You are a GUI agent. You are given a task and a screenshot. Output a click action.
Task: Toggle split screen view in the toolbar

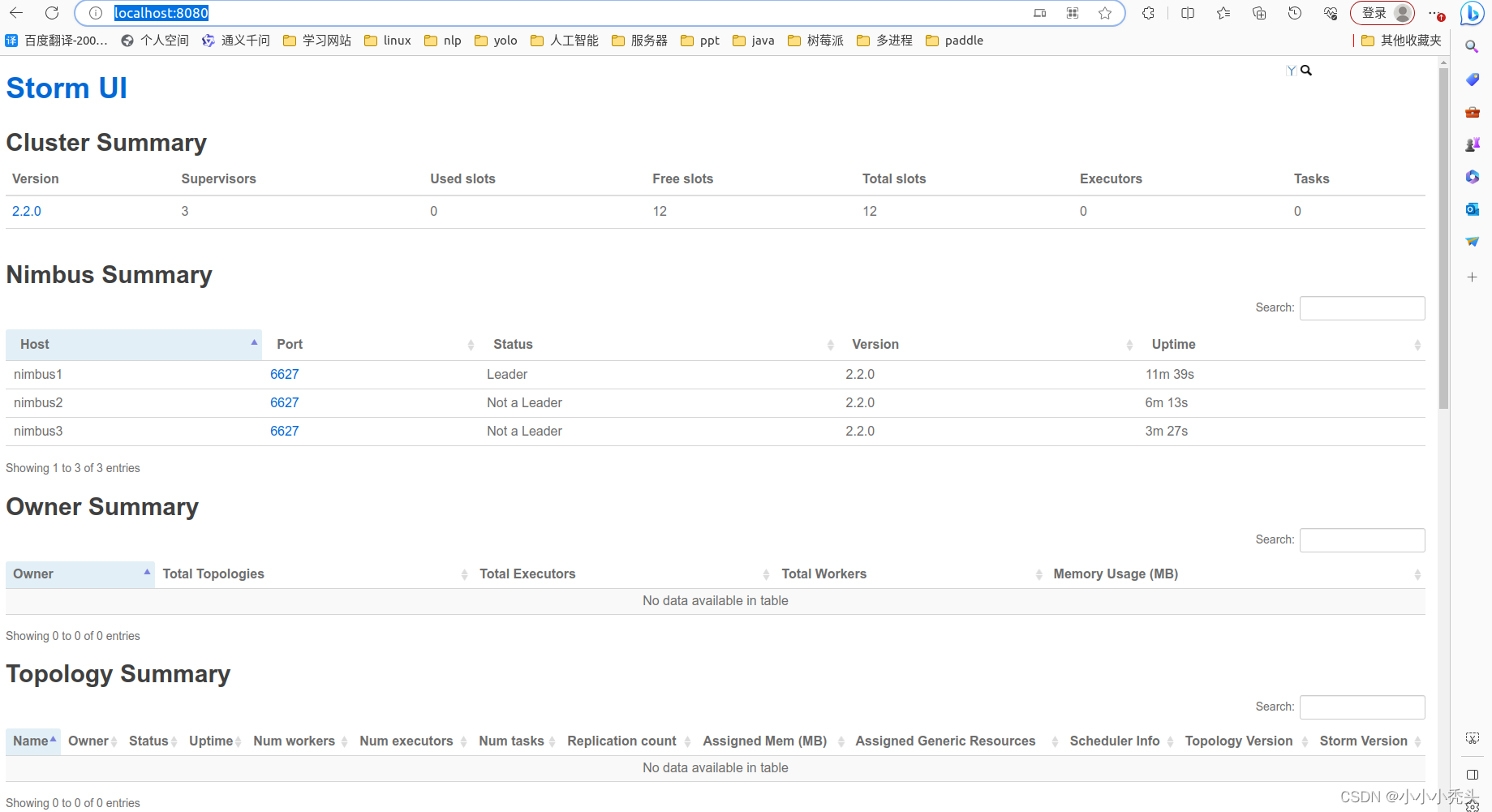click(x=1187, y=13)
